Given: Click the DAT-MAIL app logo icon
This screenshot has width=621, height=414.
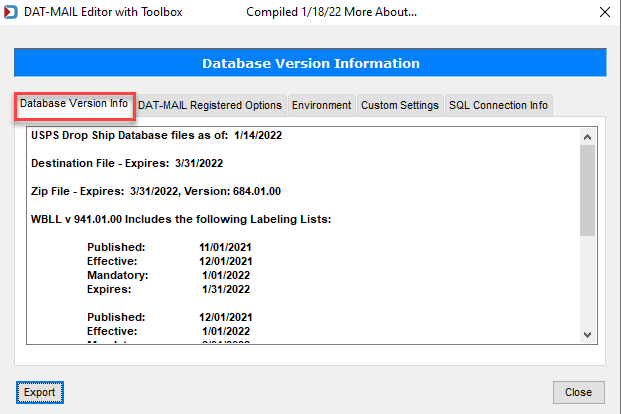Looking at the screenshot, I should click(11, 12).
